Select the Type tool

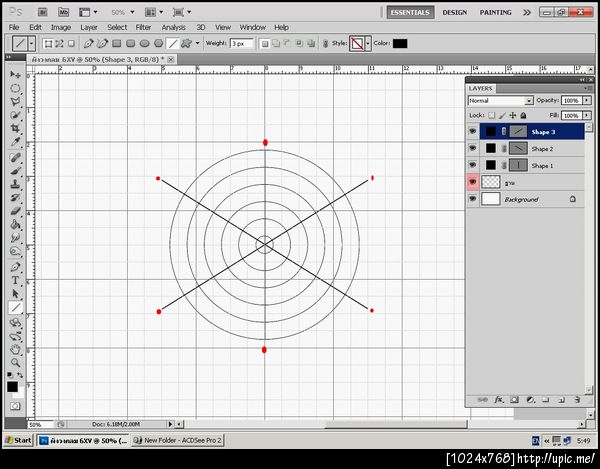(15, 281)
